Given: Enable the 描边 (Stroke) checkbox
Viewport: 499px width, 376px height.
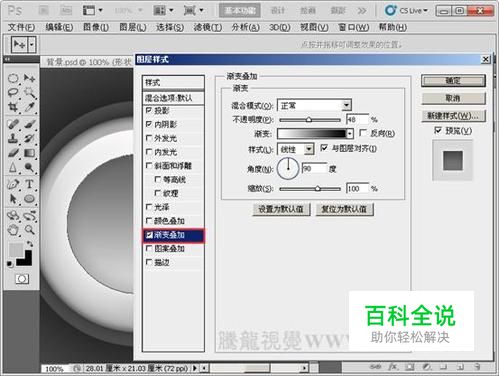Looking at the screenshot, I should [x=149, y=262].
